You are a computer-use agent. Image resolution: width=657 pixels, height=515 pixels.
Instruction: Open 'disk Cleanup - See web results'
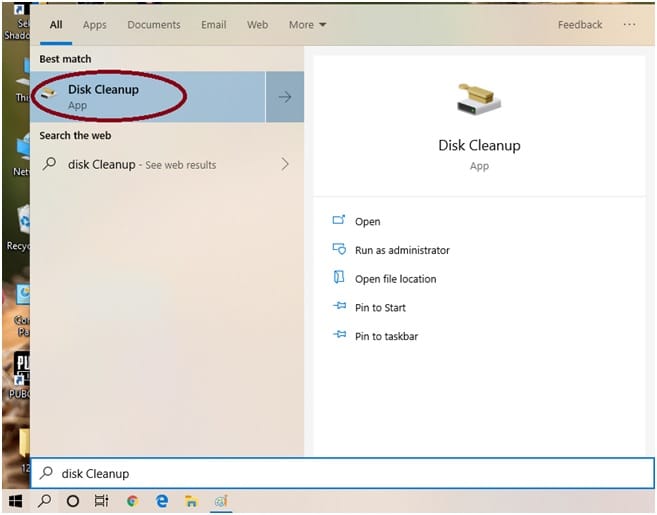(x=167, y=164)
